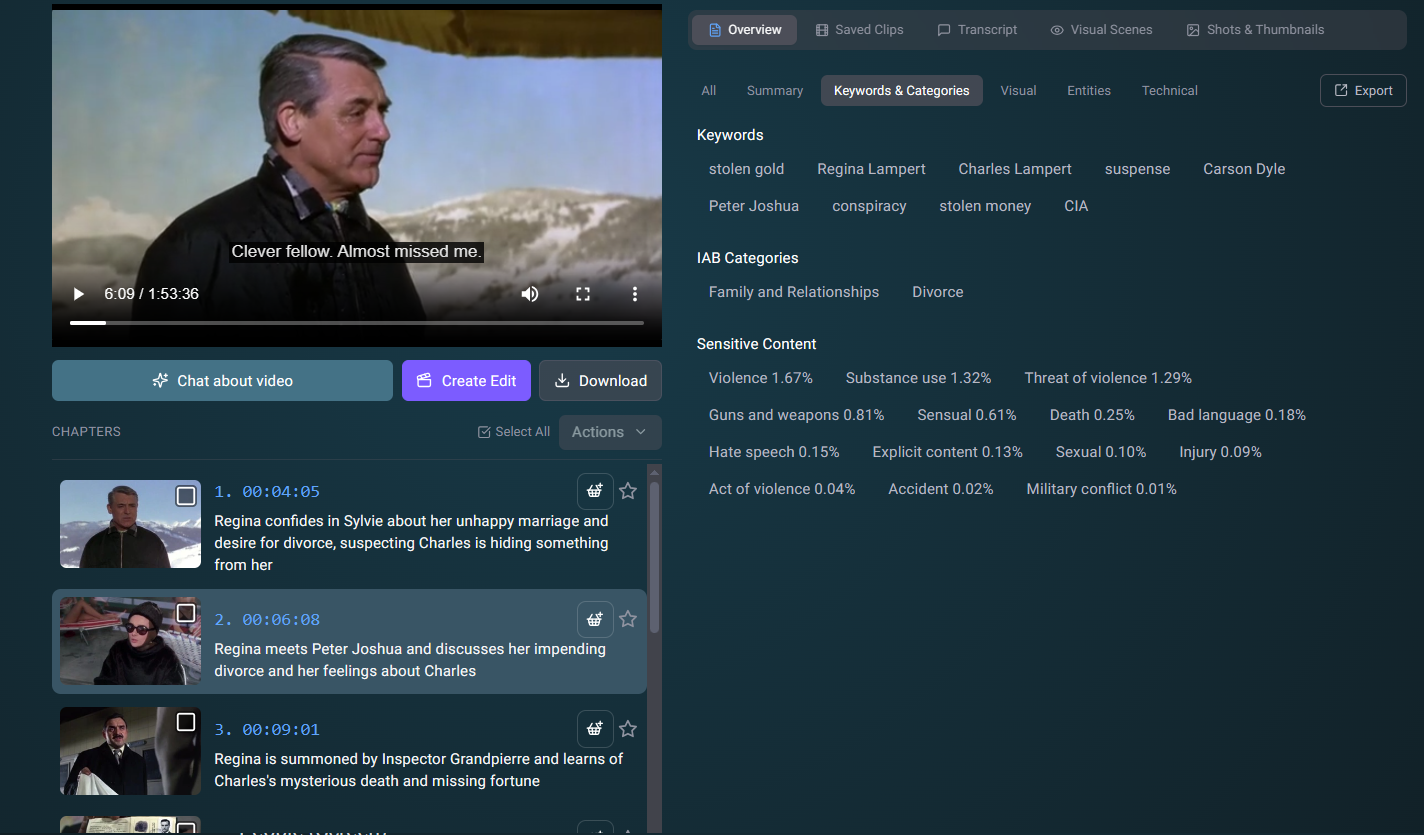
Task: Open the Transcript tab
Action: tap(977, 30)
